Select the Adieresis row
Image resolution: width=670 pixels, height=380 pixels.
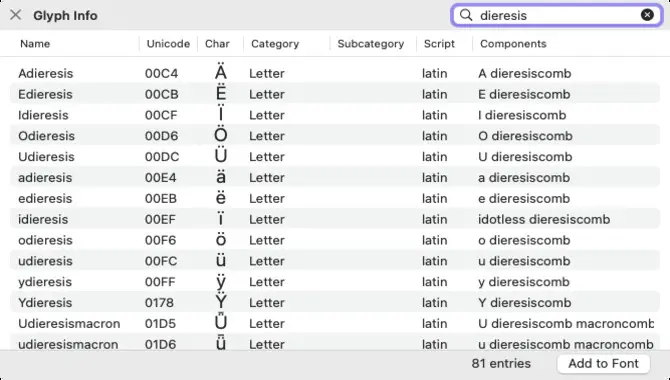pos(335,73)
